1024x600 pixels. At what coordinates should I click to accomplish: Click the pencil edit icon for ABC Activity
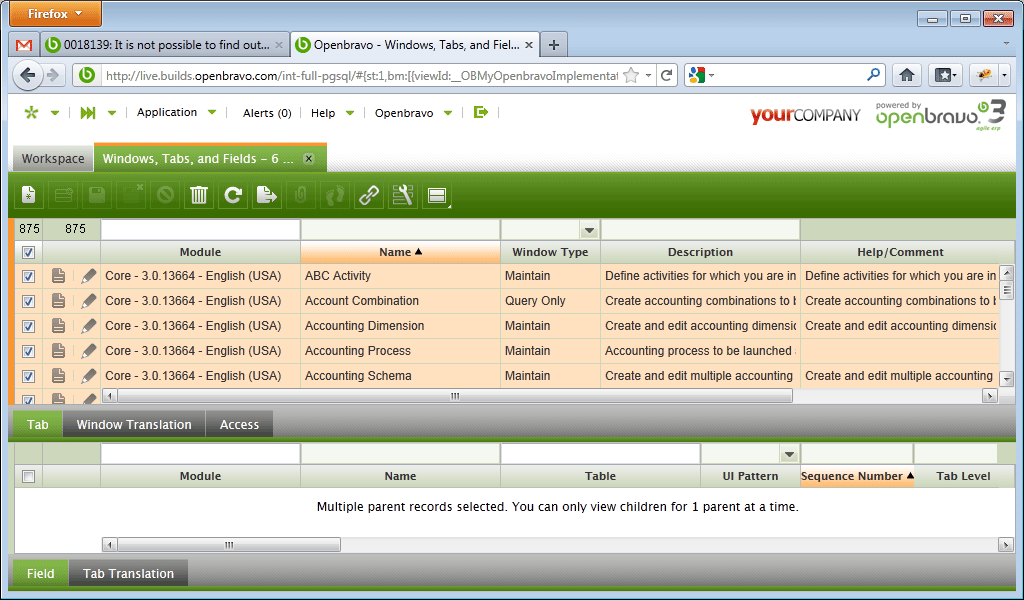coord(89,276)
